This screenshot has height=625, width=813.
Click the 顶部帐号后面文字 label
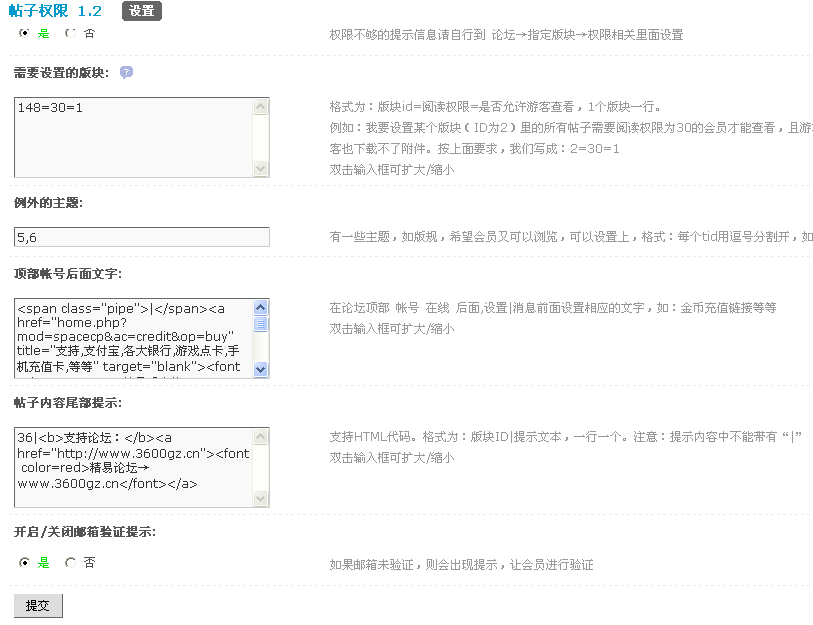(68, 274)
